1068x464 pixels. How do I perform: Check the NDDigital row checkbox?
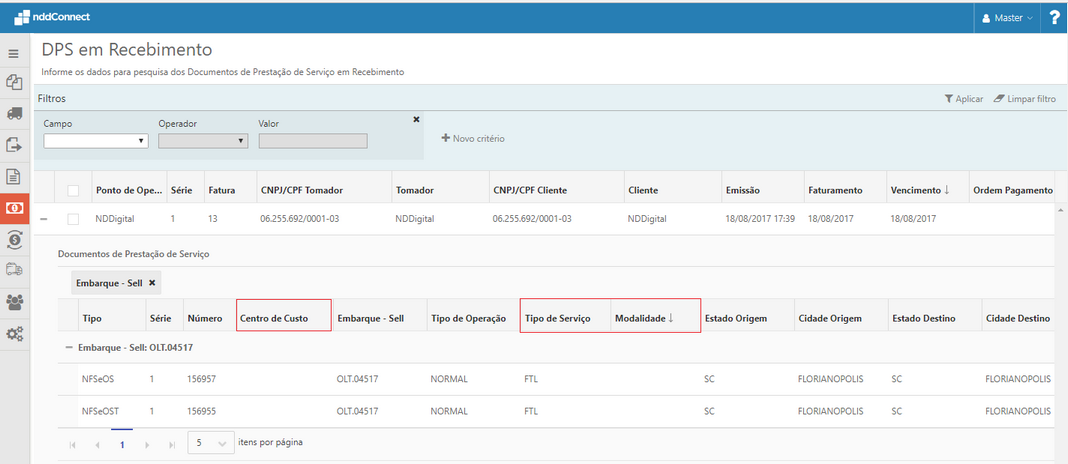point(73,218)
